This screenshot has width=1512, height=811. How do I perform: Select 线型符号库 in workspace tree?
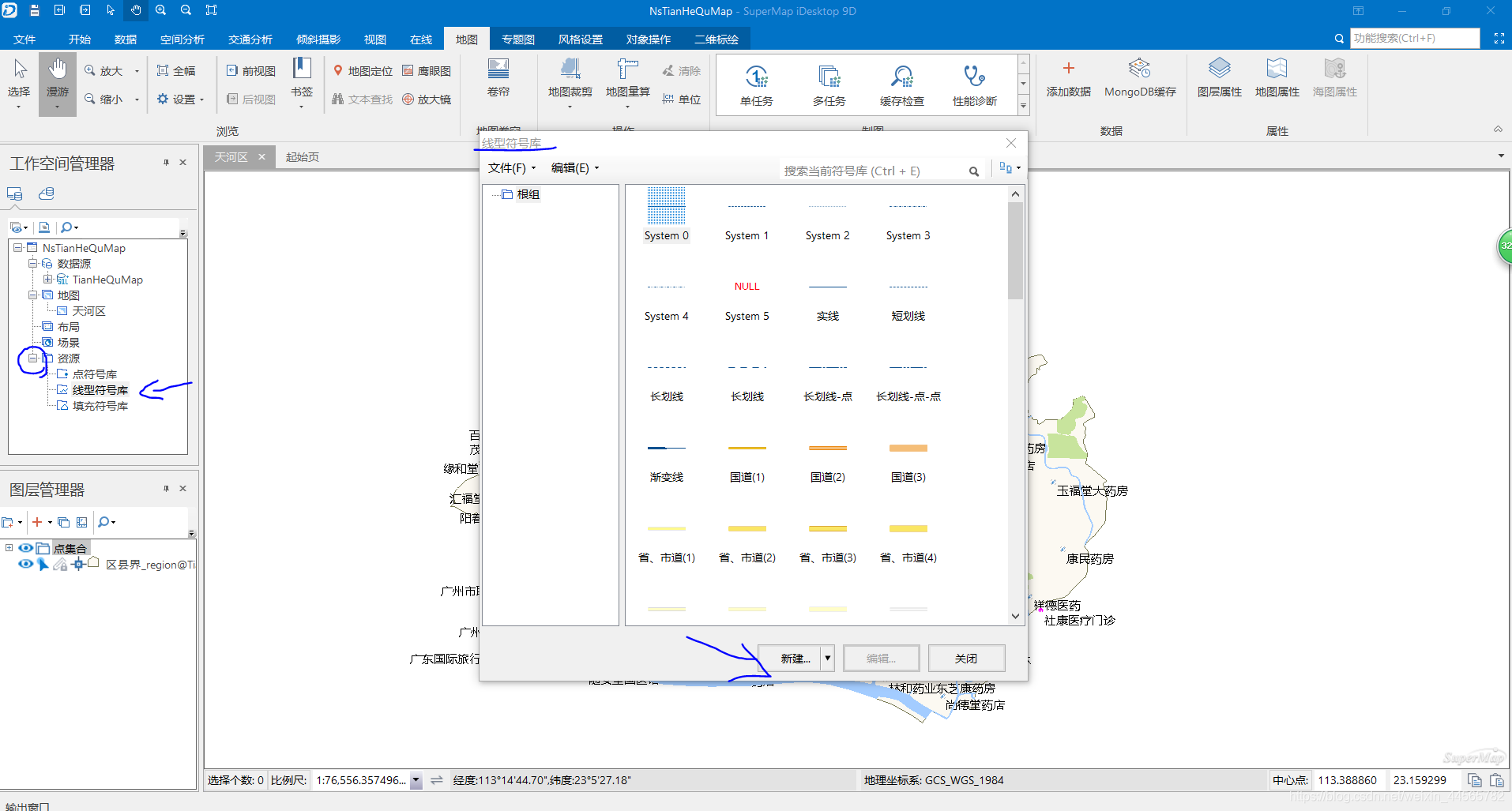click(100, 390)
